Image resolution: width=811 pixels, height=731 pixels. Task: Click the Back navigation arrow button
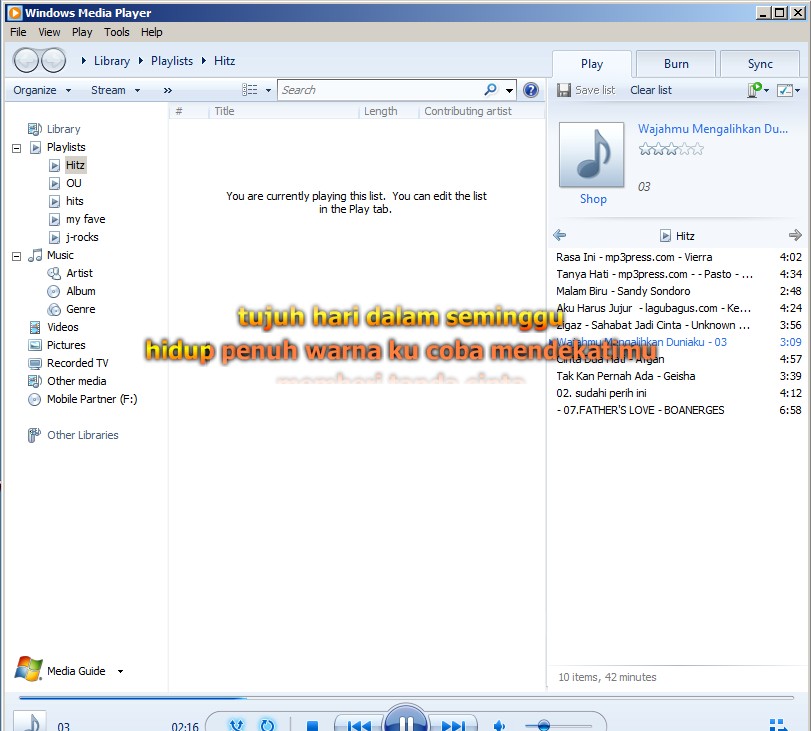[x=26, y=61]
